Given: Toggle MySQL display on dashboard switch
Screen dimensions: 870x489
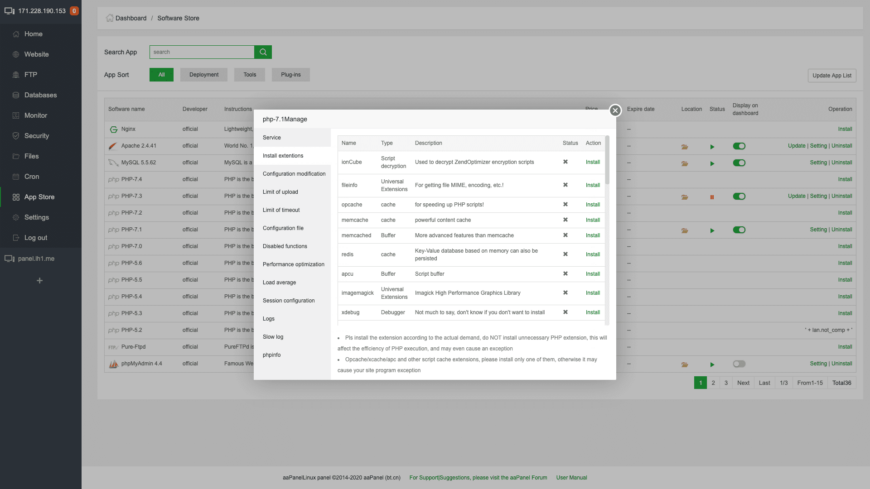Looking at the screenshot, I should click(x=739, y=162).
